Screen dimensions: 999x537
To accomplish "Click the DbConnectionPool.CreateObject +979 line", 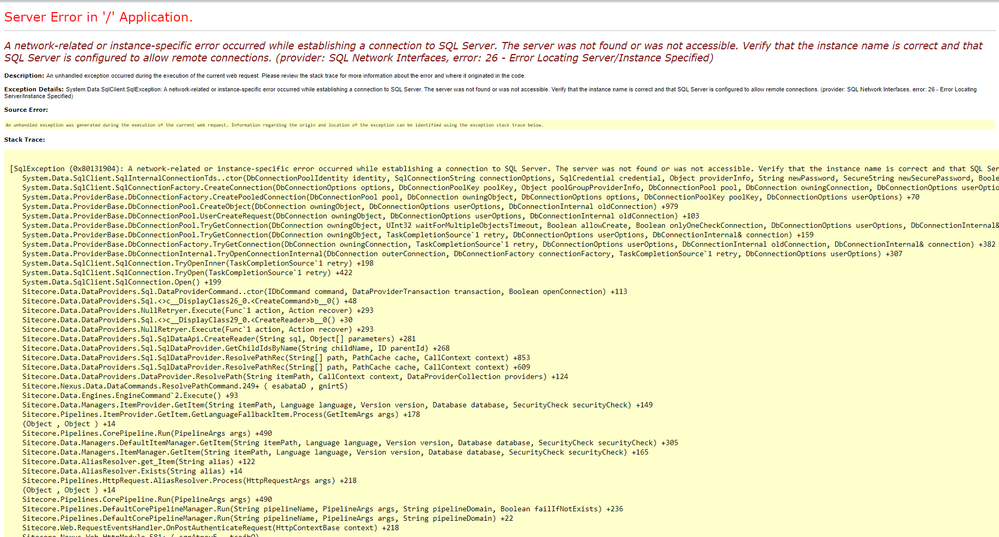I will pyautogui.click(x=350, y=206).
